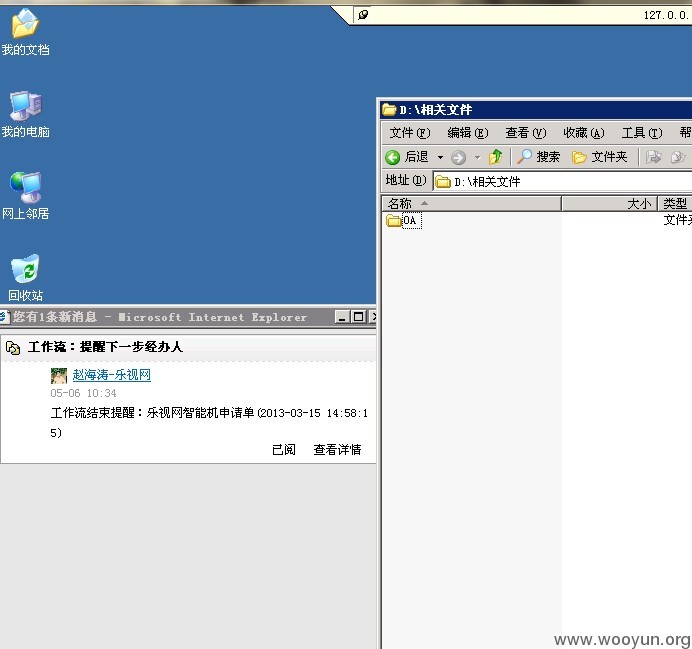This screenshot has width=692, height=649.
Task: Click the connection bar pin icon
Action: (x=363, y=15)
